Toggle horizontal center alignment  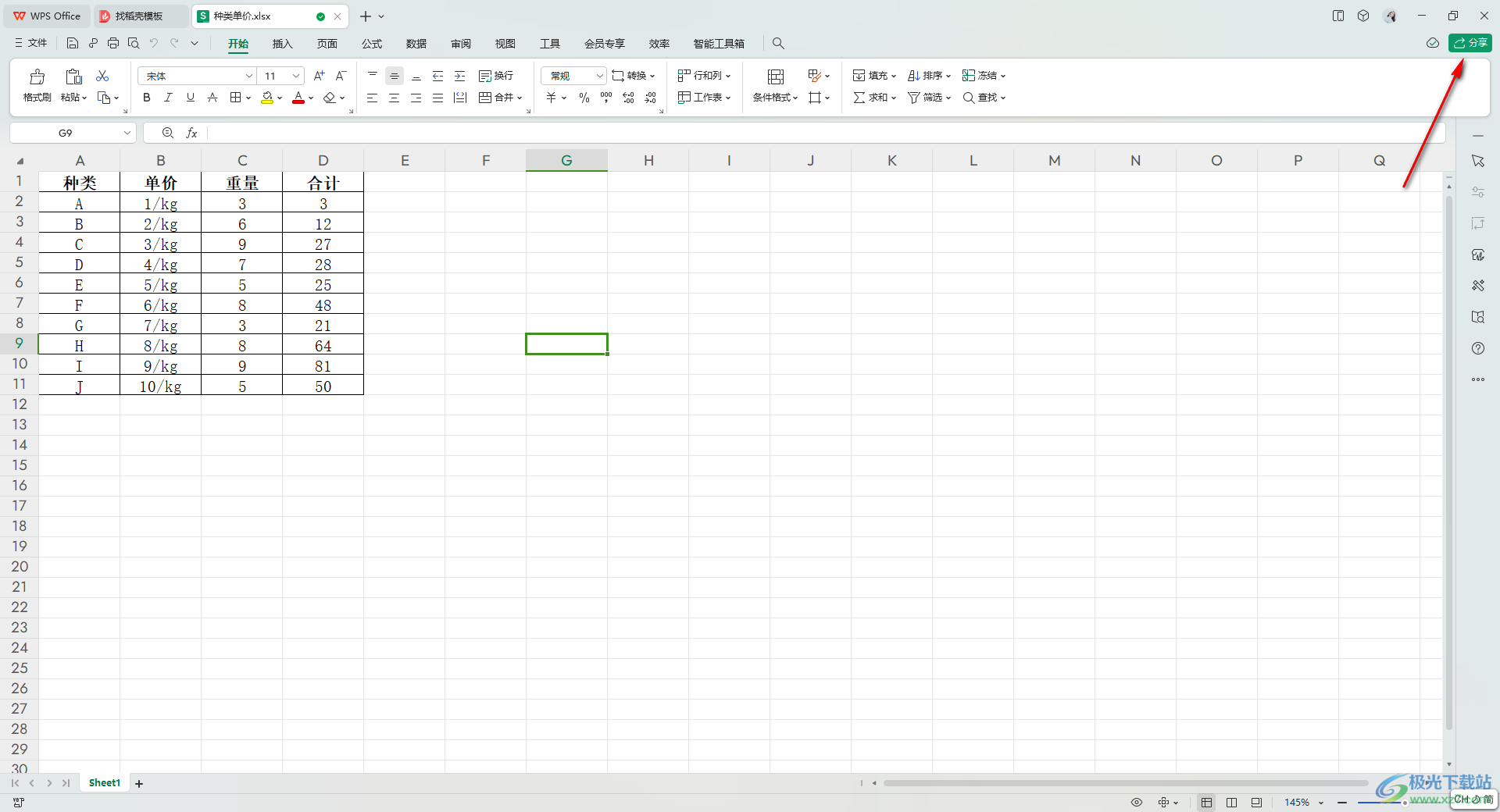pos(395,98)
